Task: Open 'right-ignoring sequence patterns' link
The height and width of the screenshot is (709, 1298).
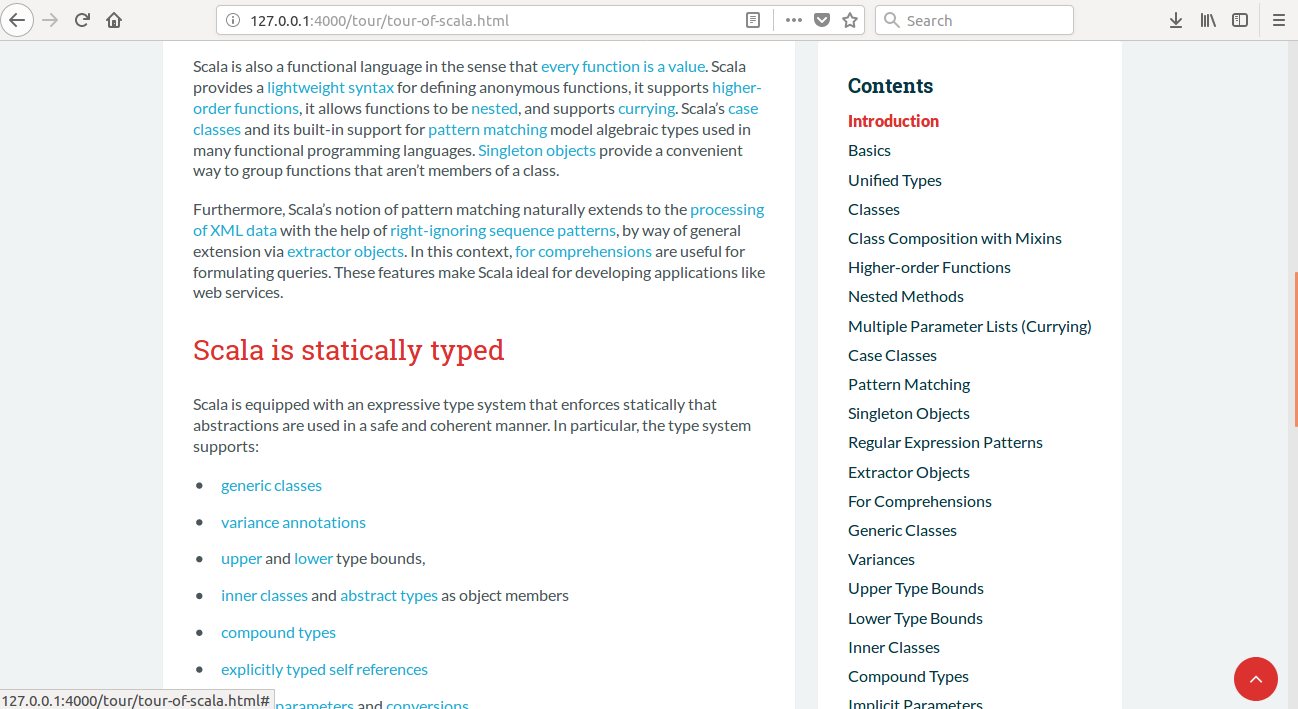Action: [503, 230]
